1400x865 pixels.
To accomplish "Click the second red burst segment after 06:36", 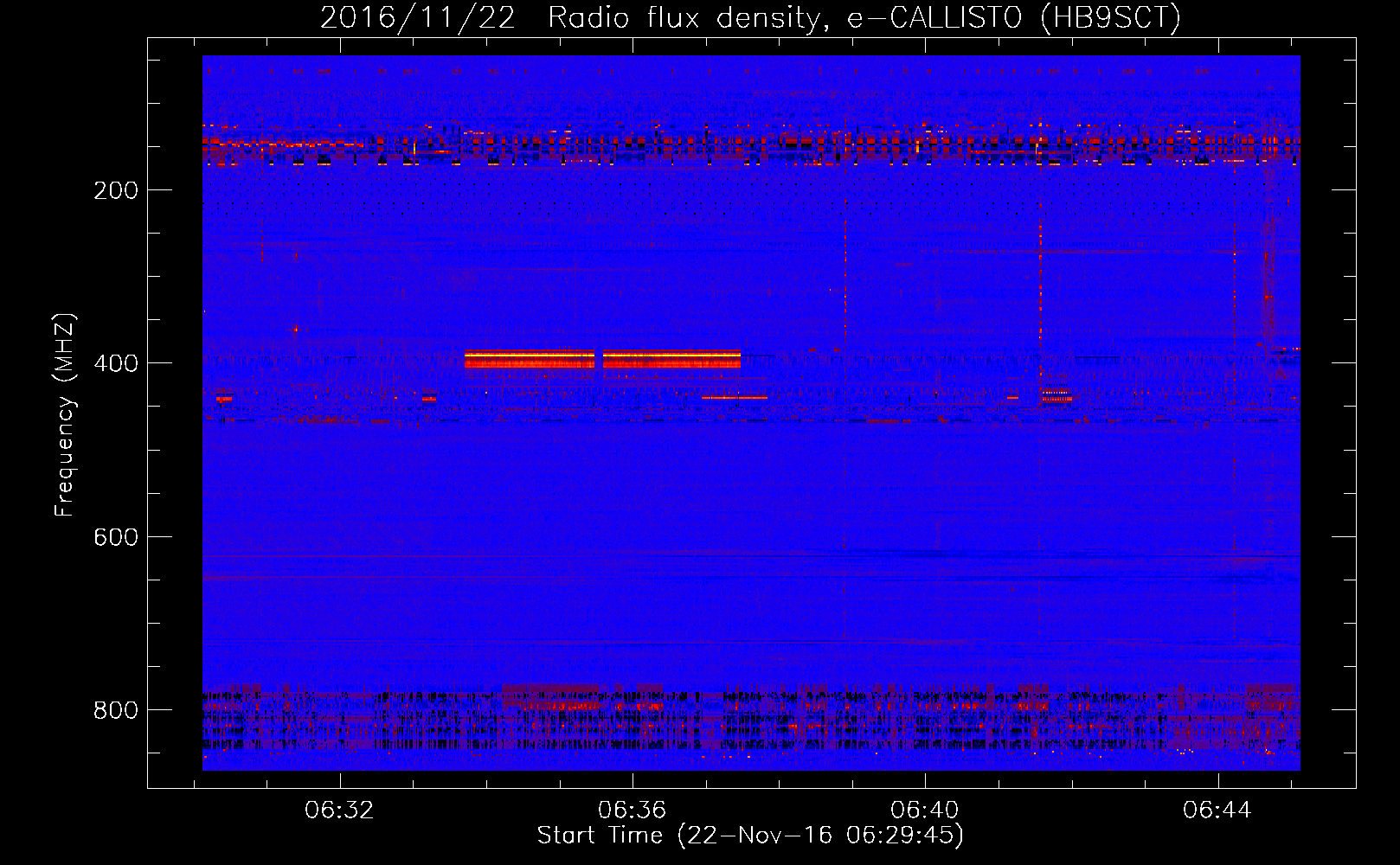I will click(x=671, y=359).
